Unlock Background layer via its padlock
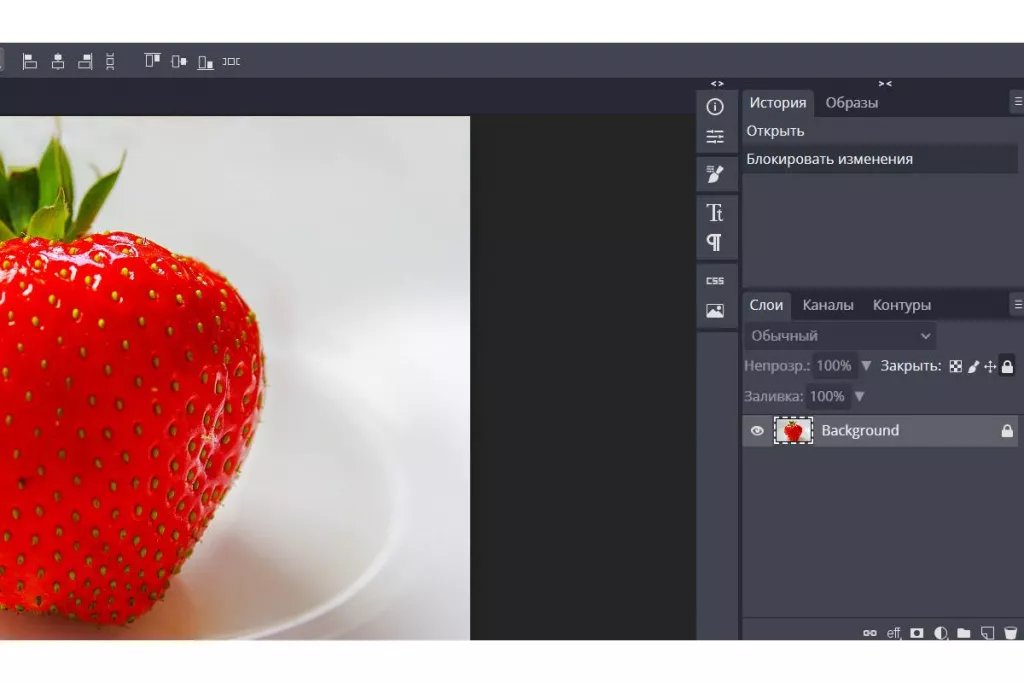The image size is (1024, 683). (x=1007, y=431)
